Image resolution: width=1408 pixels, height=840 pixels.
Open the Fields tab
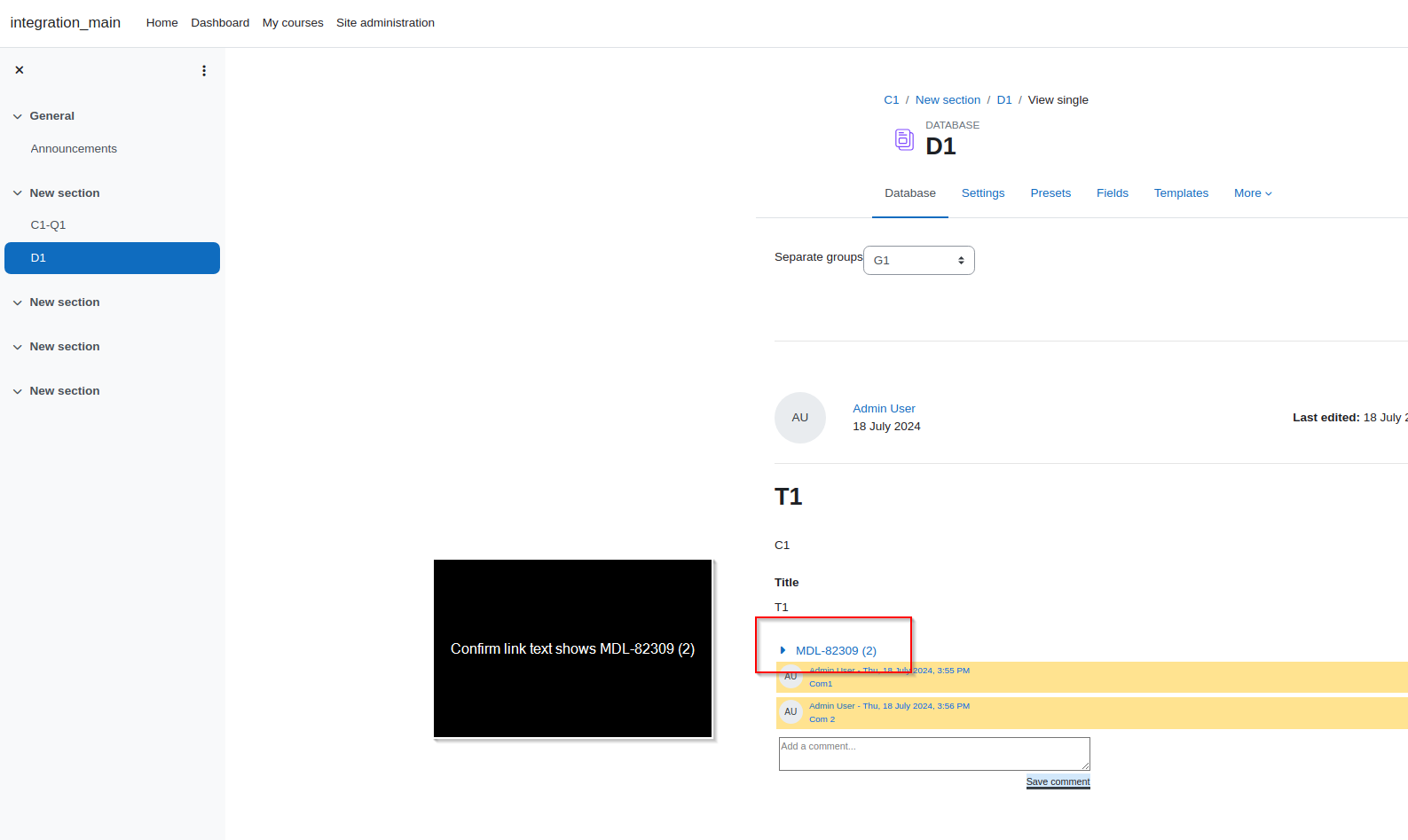pos(1113,193)
